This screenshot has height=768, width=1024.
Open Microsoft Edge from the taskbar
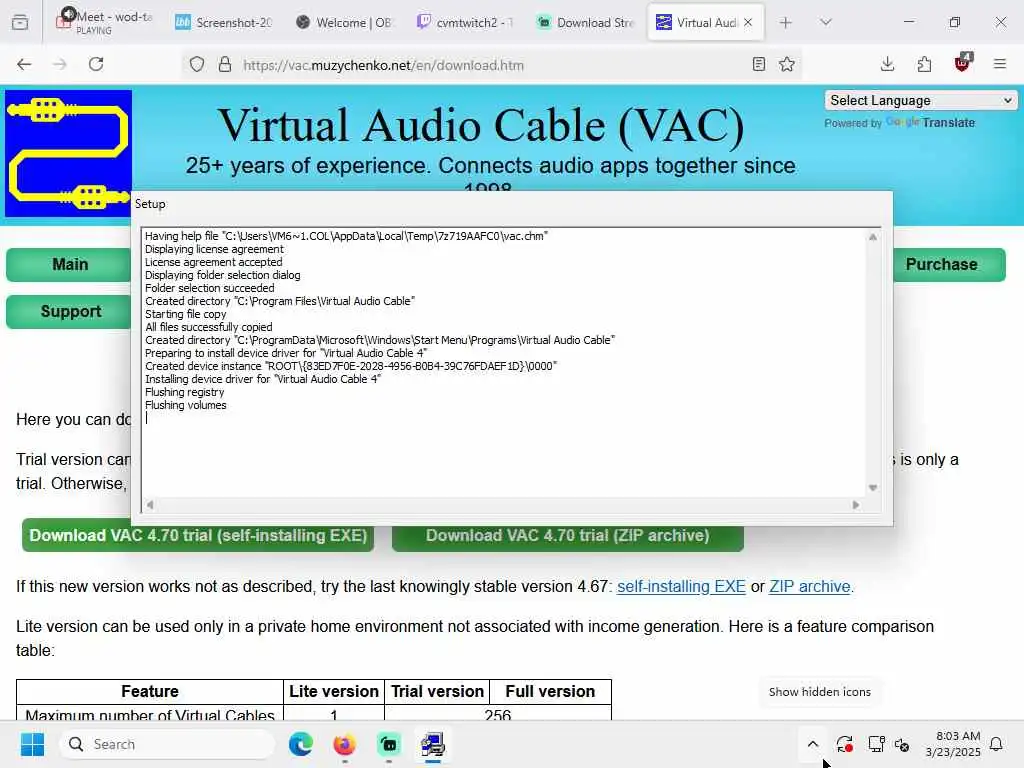[300, 744]
